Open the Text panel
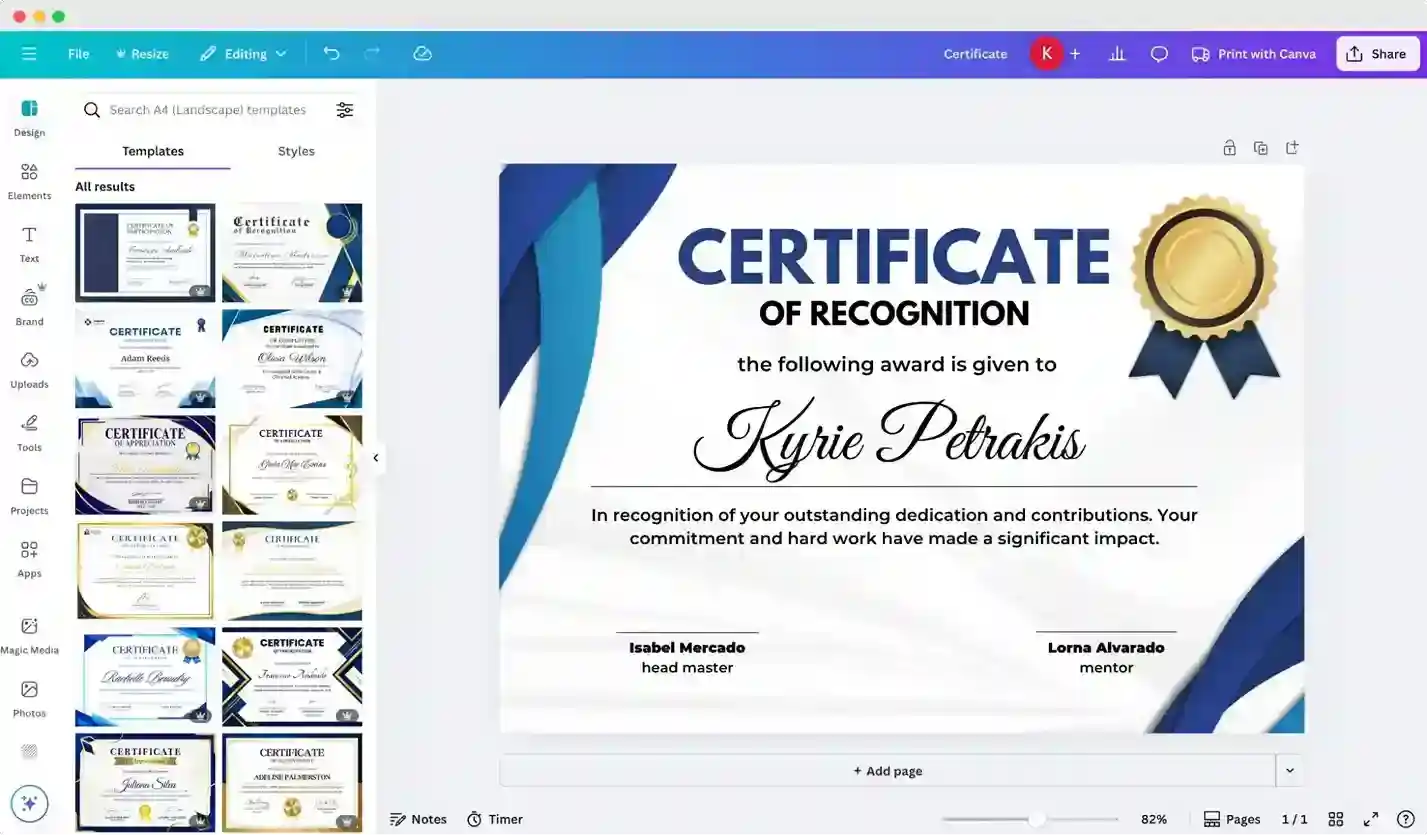This screenshot has height=835, width=1427. (x=29, y=243)
